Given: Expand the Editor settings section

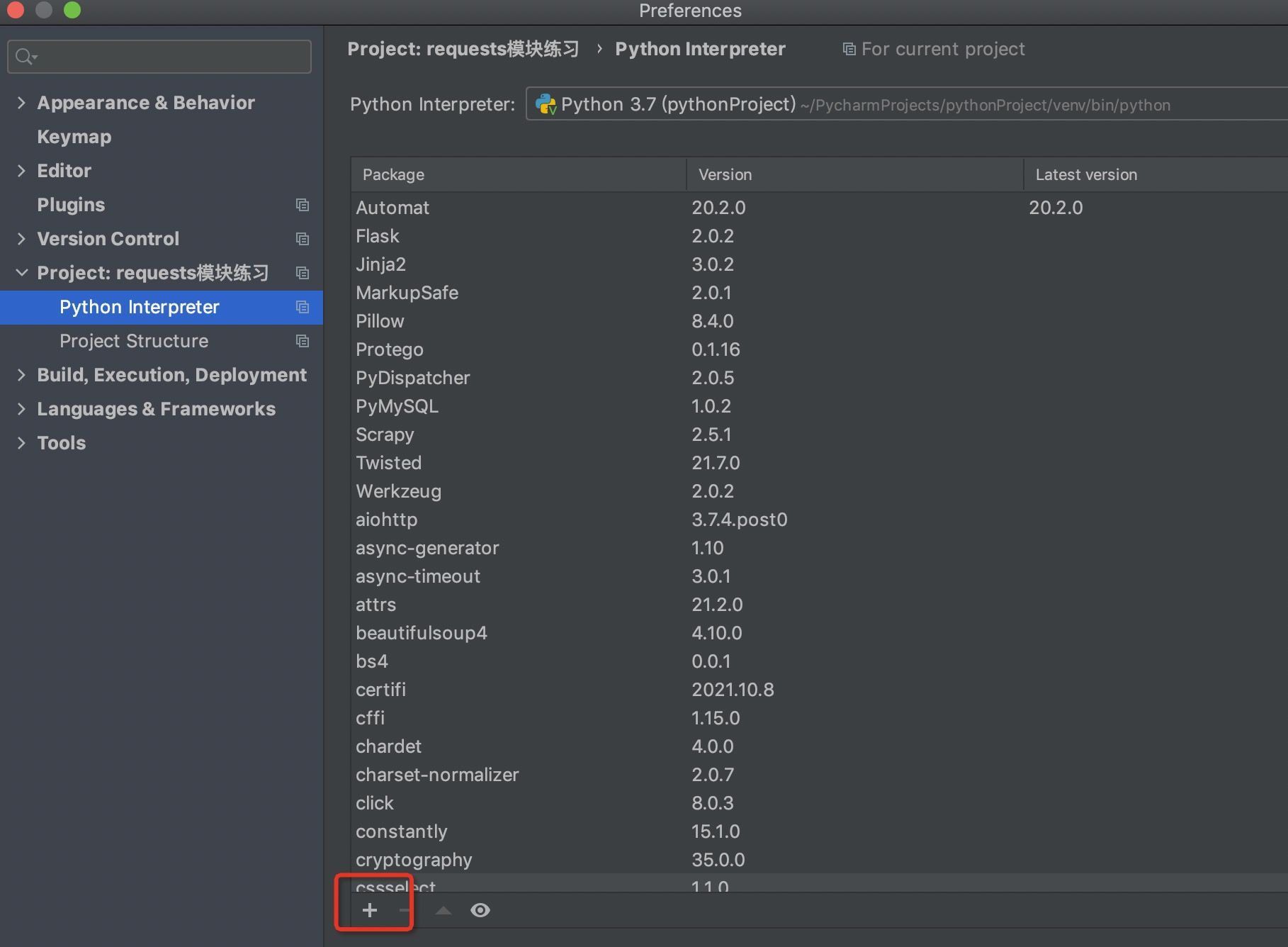Looking at the screenshot, I should [21, 171].
